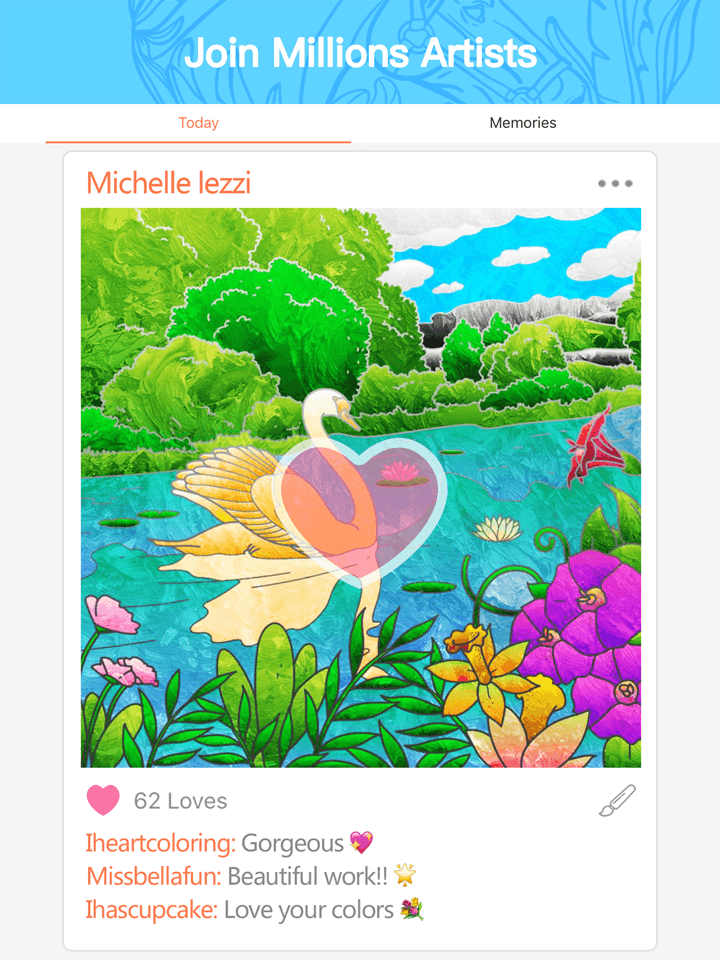This screenshot has width=720, height=960.
Task: Click the Love your colors comment text
Action: pos(309,910)
